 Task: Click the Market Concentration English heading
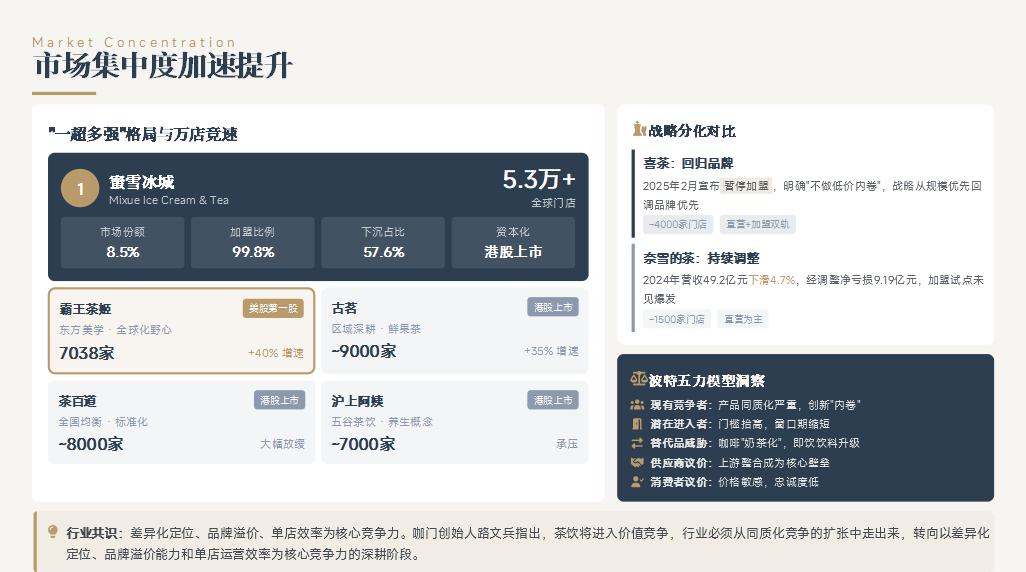[x=134, y=43]
